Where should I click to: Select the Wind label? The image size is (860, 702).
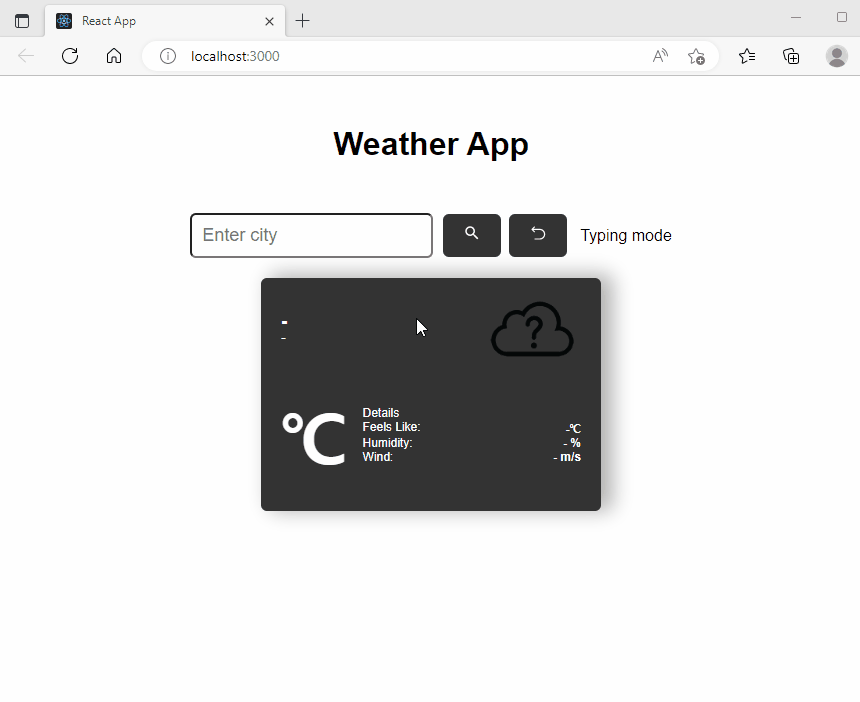[x=377, y=457]
